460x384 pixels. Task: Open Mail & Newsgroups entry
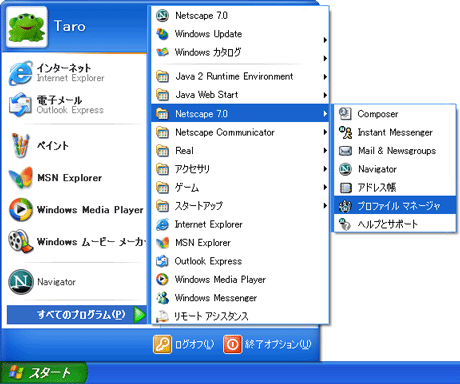coord(395,151)
